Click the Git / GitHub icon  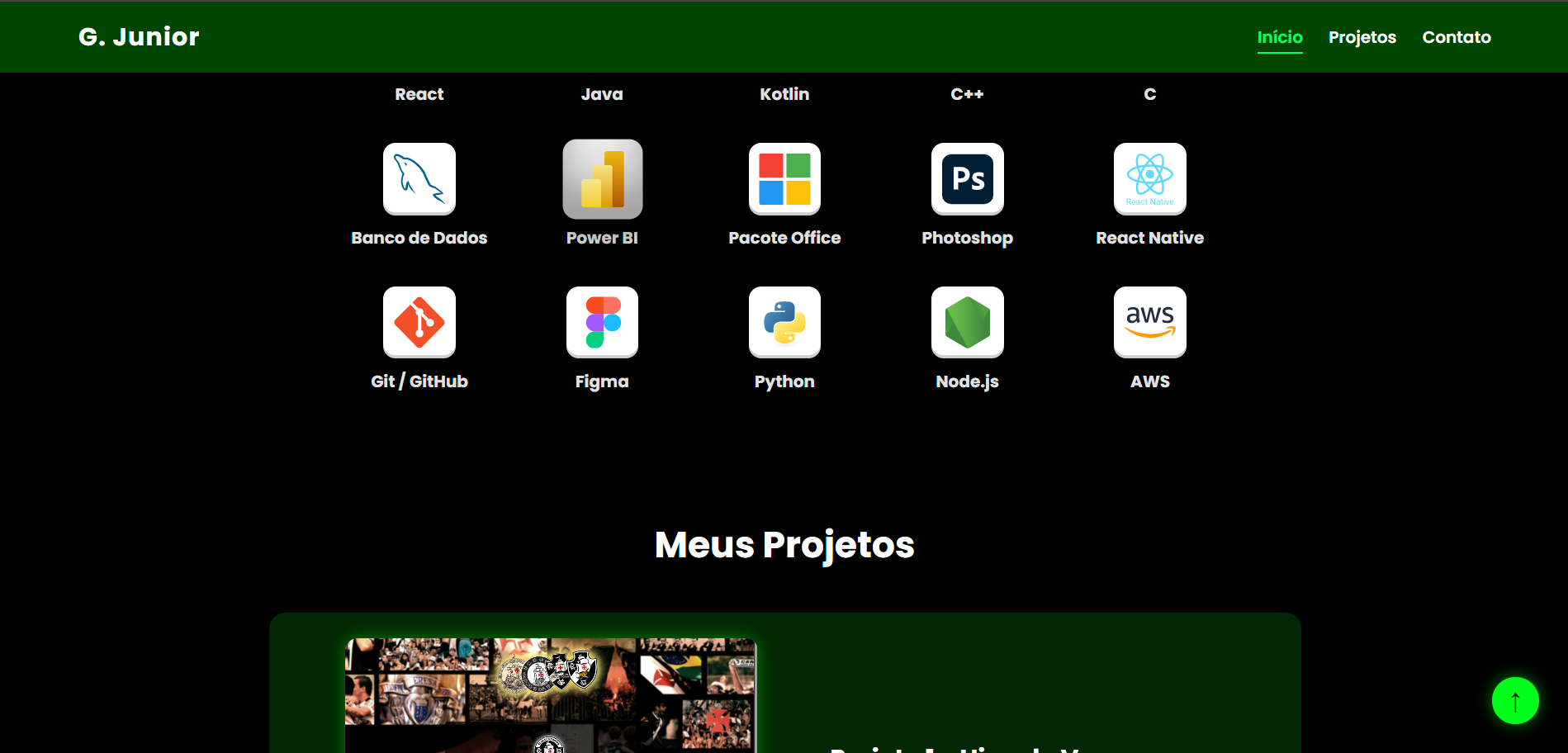tap(419, 322)
